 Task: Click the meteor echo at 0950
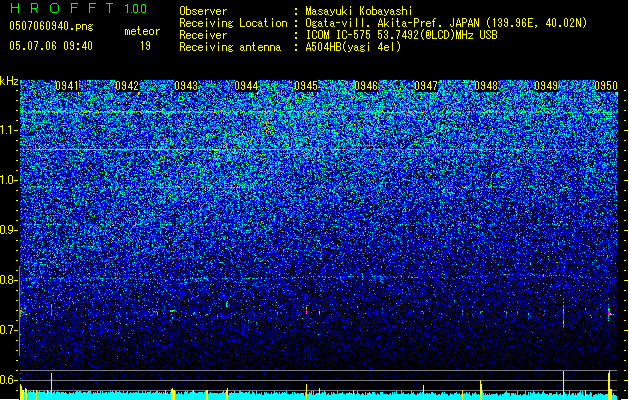point(609,313)
